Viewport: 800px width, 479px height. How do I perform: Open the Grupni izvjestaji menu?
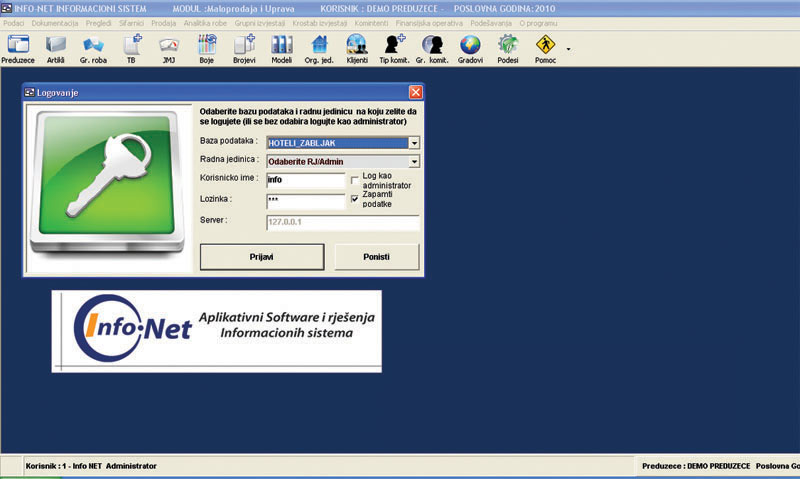(x=260, y=23)
